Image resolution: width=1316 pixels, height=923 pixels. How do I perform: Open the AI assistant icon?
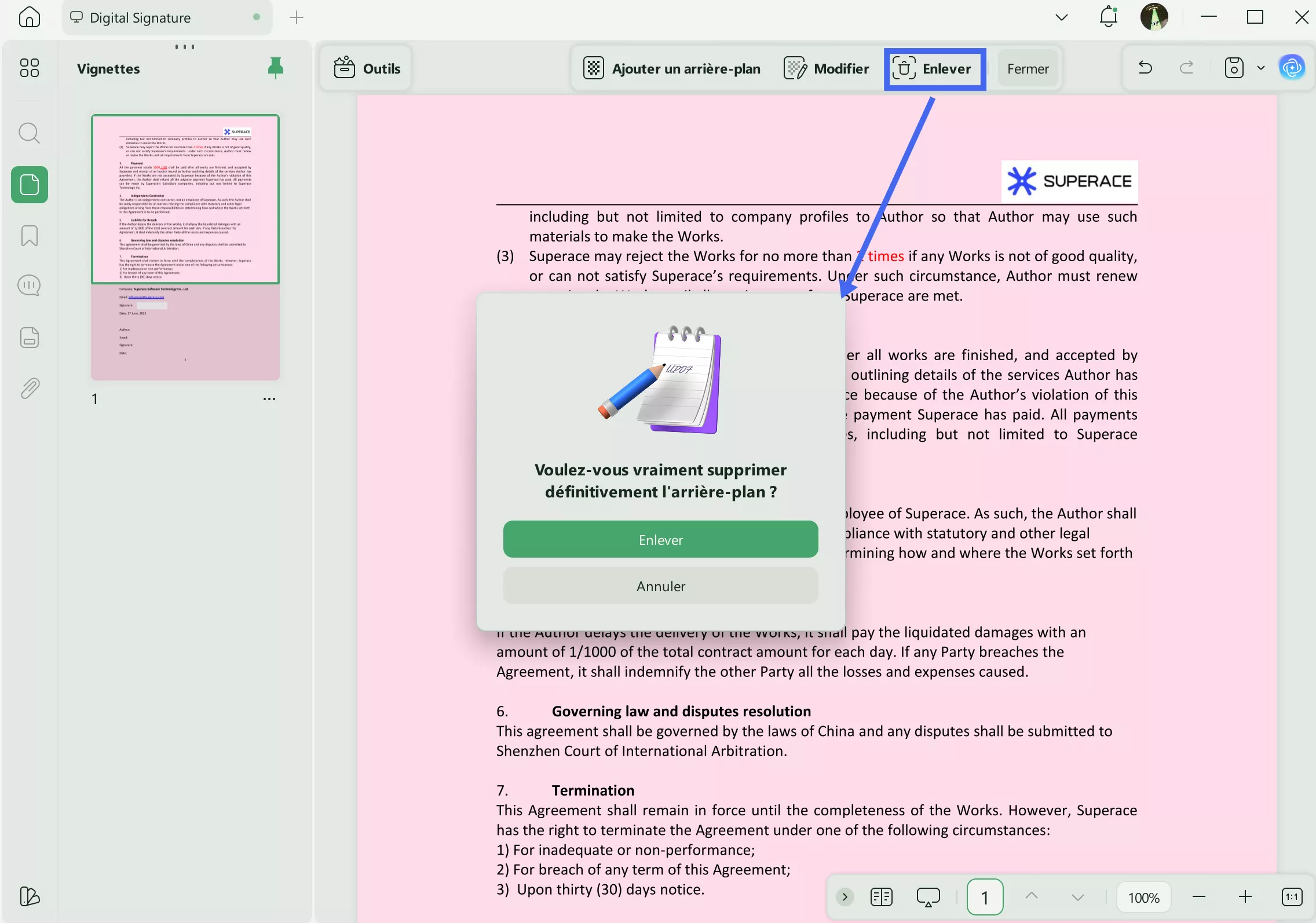pyautogui.click(x=1293, y=67)
